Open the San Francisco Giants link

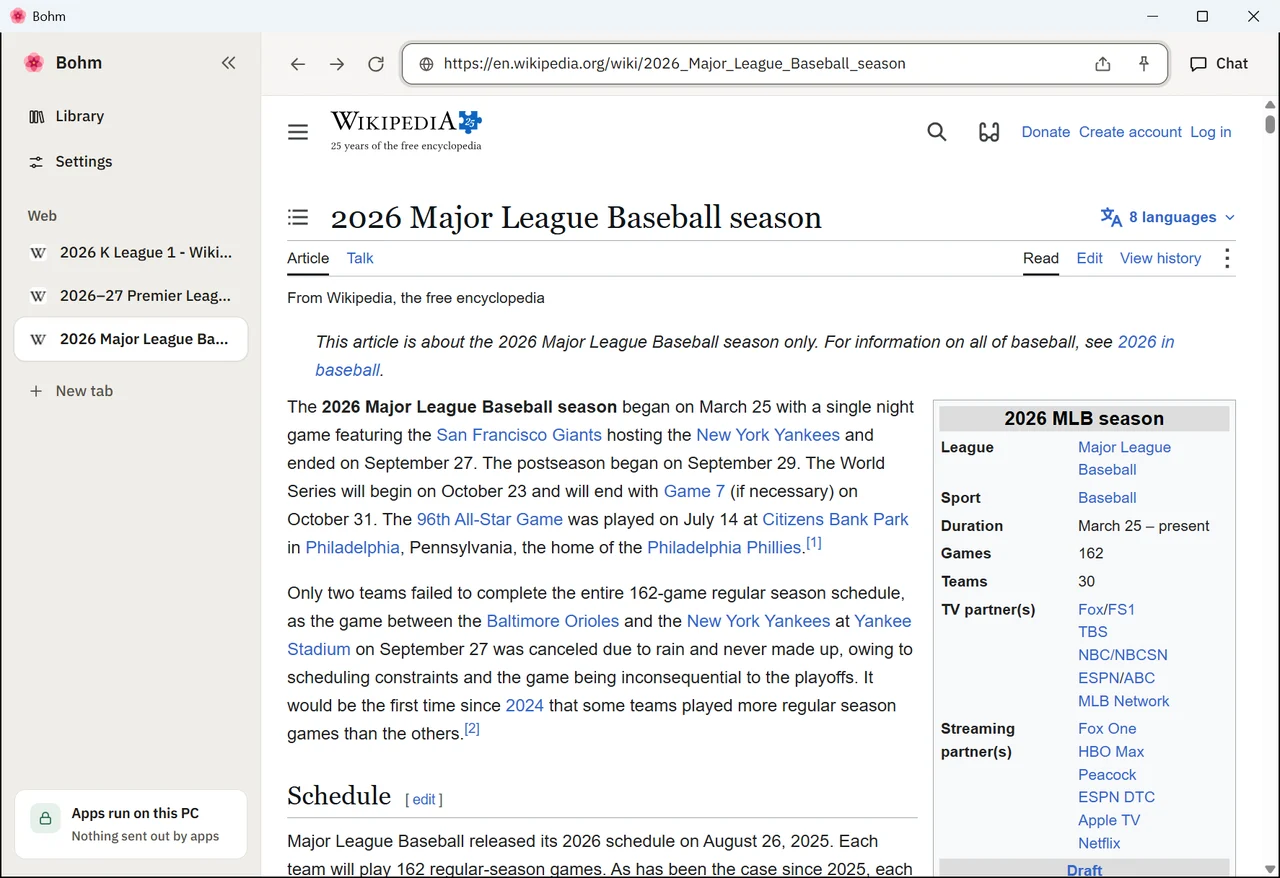(x=519, y=435)
